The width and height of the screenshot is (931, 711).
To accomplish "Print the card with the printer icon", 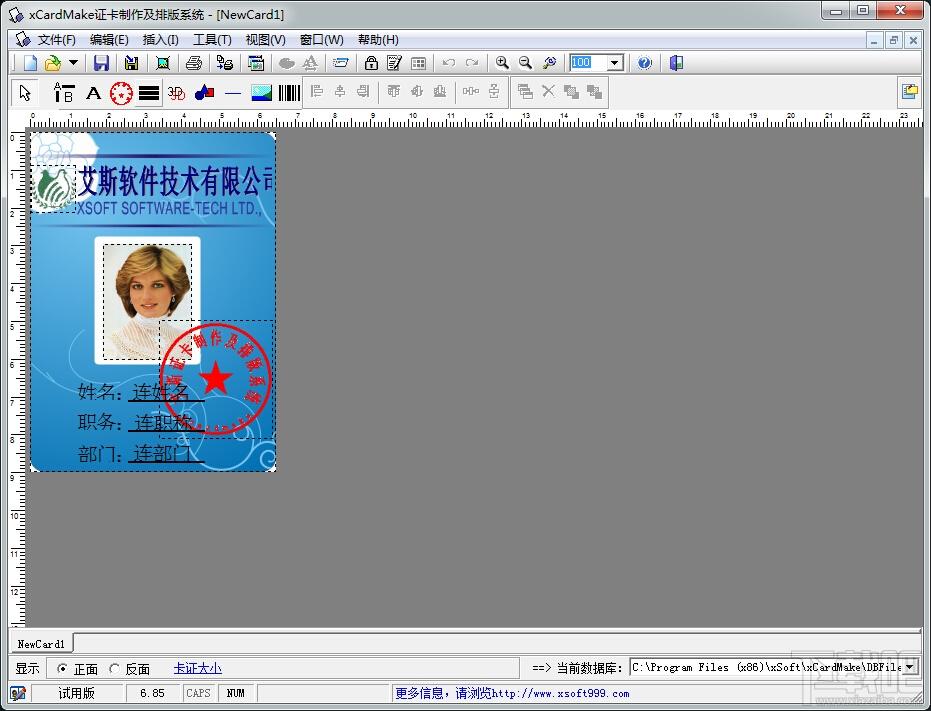I will 194,63.
